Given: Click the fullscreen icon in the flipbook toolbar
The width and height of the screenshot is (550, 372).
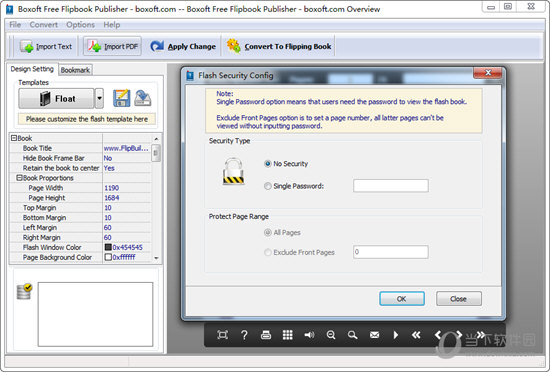Looking at the screenshot, I should (x=222, y=335).
